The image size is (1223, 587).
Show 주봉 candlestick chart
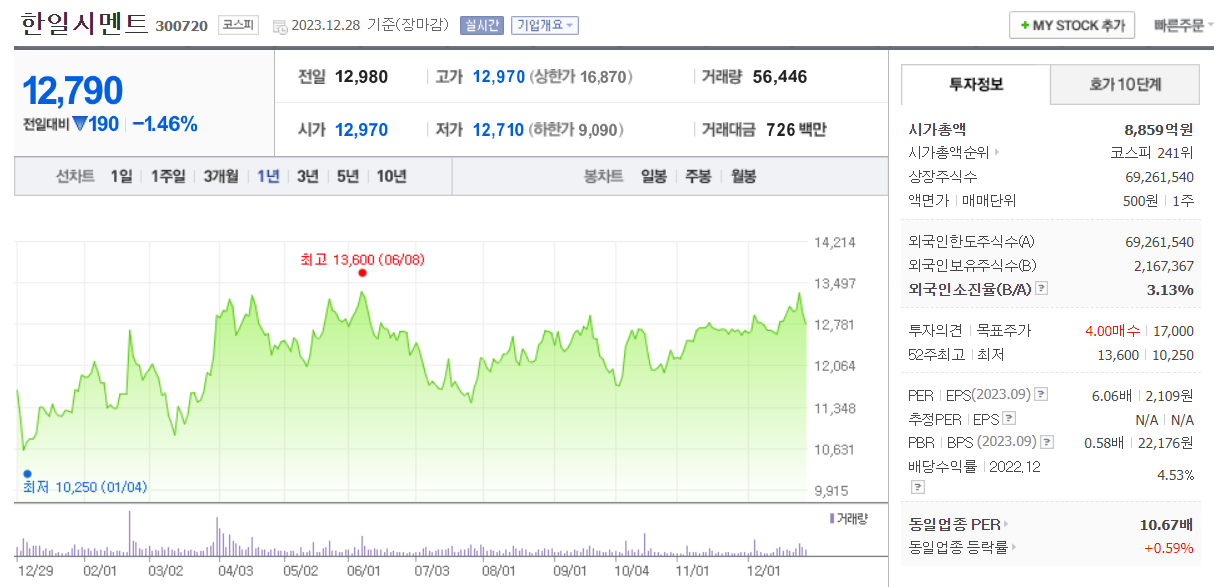[698, 177]
